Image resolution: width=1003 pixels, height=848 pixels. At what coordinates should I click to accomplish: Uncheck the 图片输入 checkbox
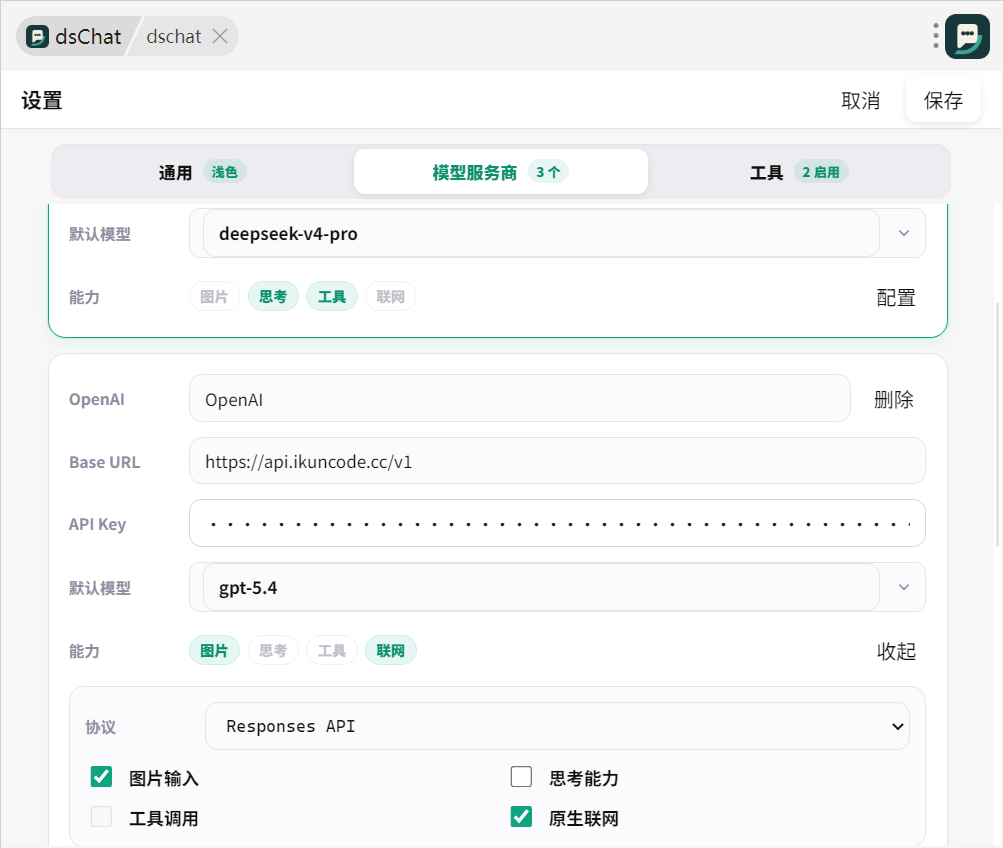pyautogui.click(x=102, y=777)
